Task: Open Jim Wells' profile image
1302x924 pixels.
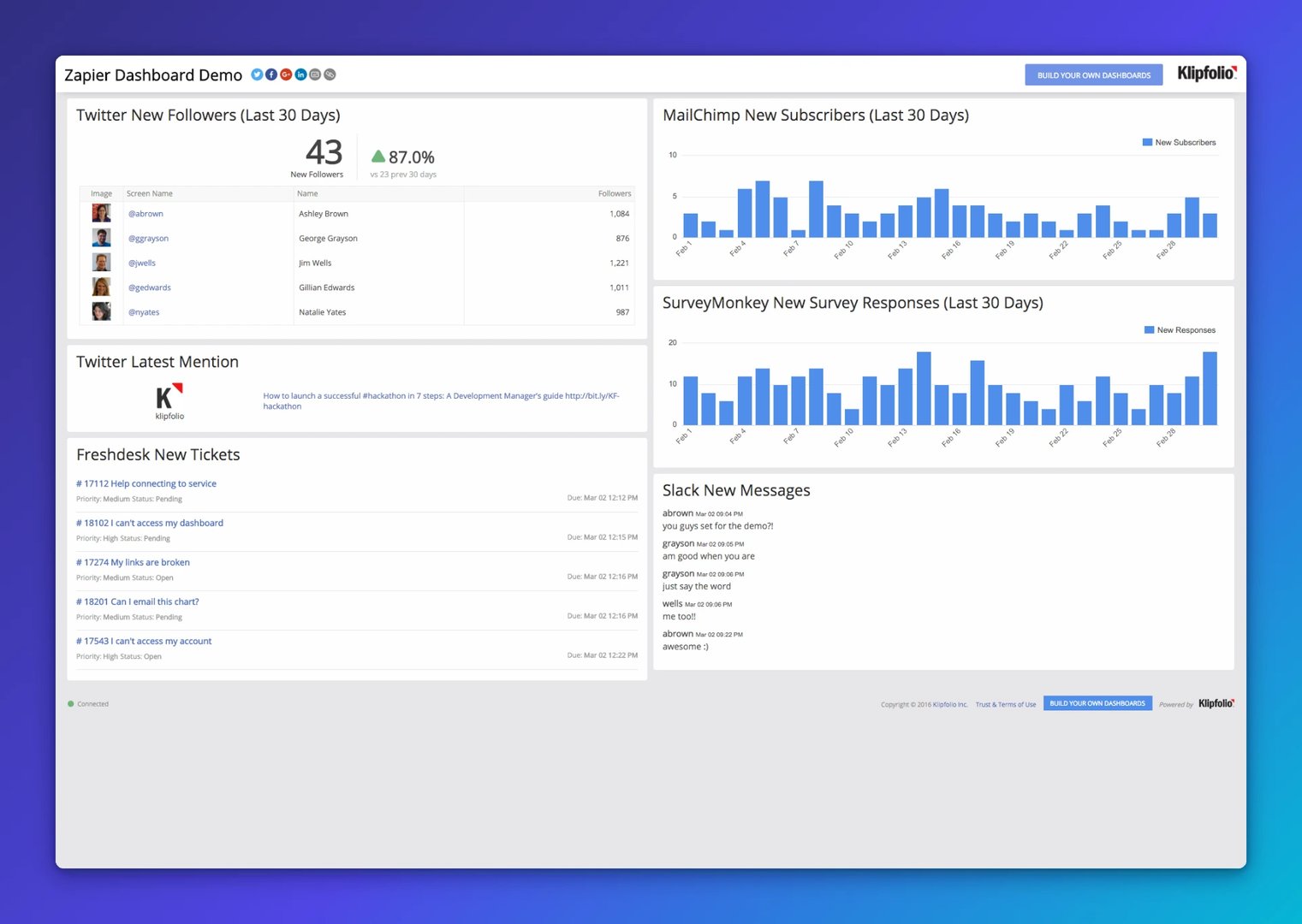Action: [101, 263]
